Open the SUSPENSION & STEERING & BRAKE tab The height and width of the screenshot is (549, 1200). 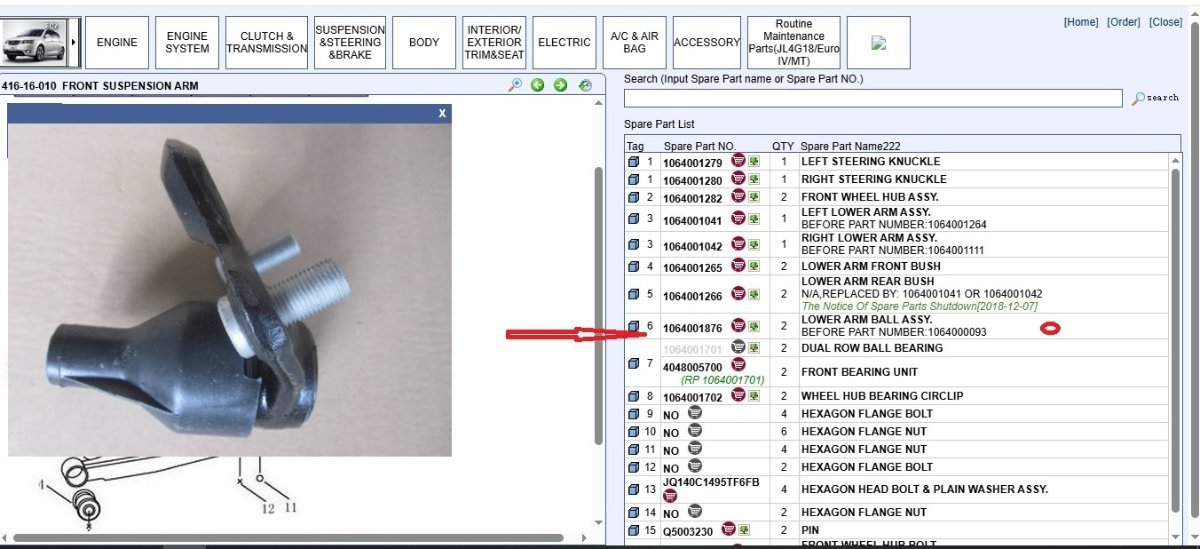coord(349,43)
